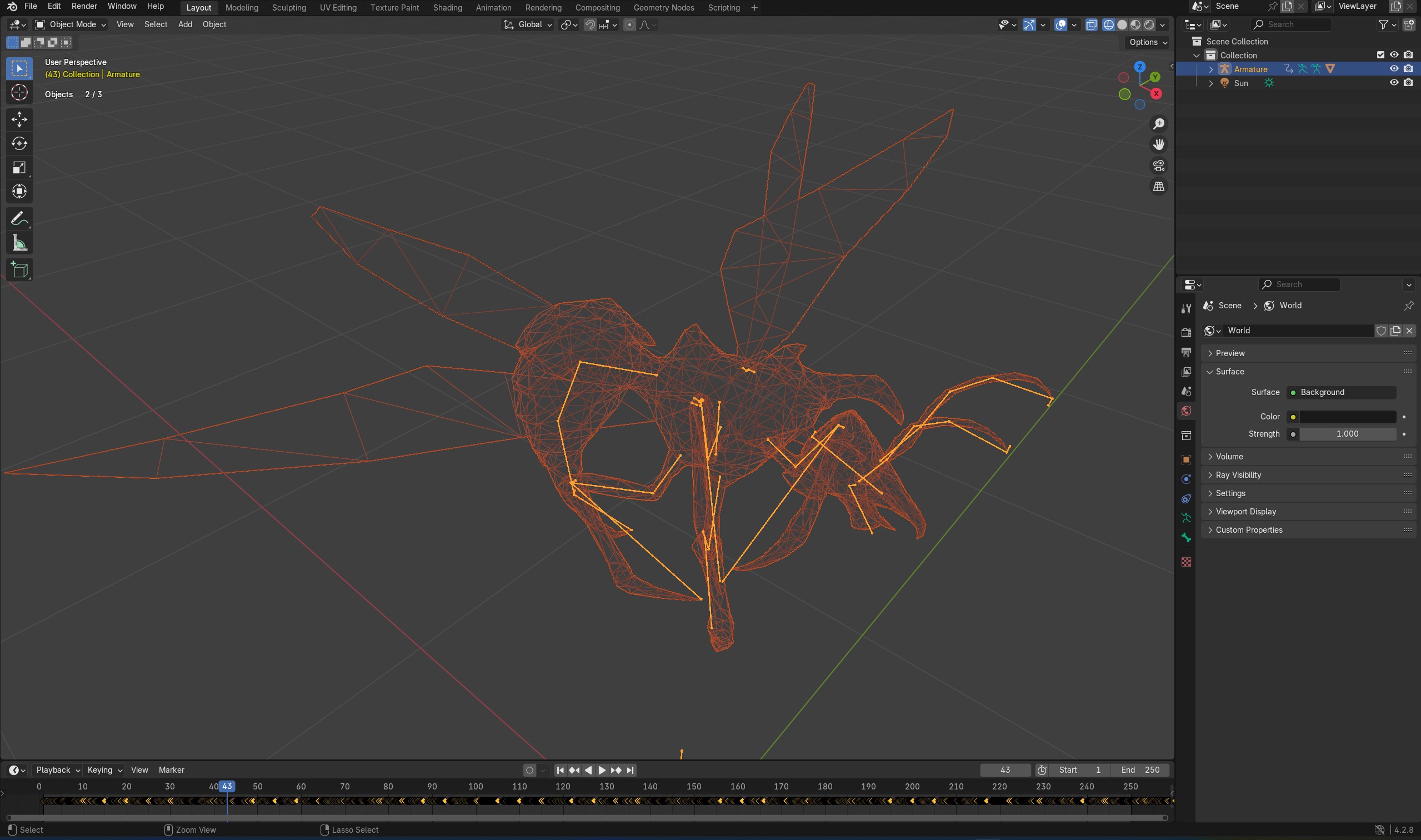Image resolution: width=1421 pixels, height=840 pixels.
Task: Toggle Sun visibility eye in the outliner
Action: (x=1394, y=83)
